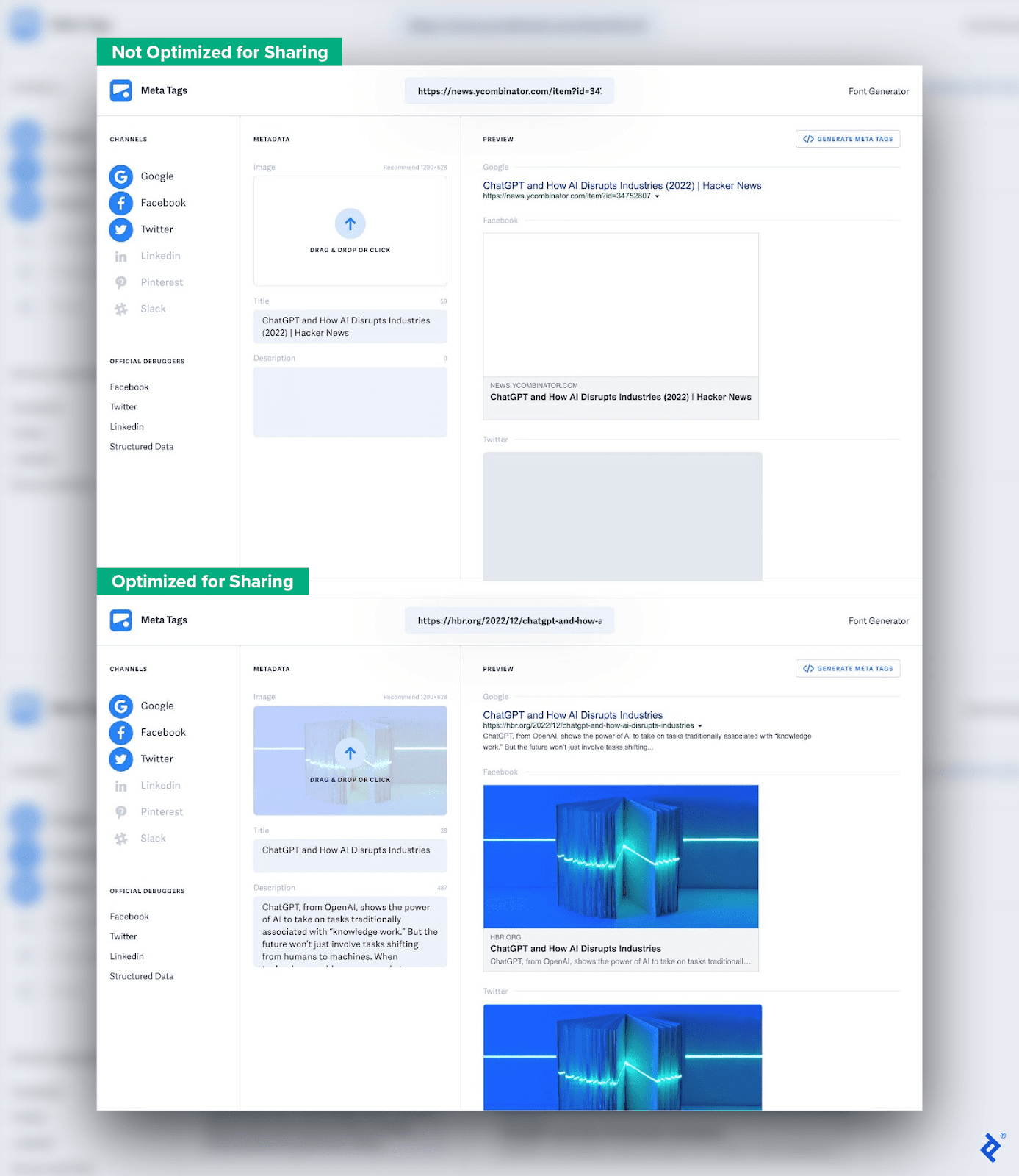Viewport: 1019px width, 1176px height.
Task: Click the grey empty Twitter preview card
Action: click(622, 516)
